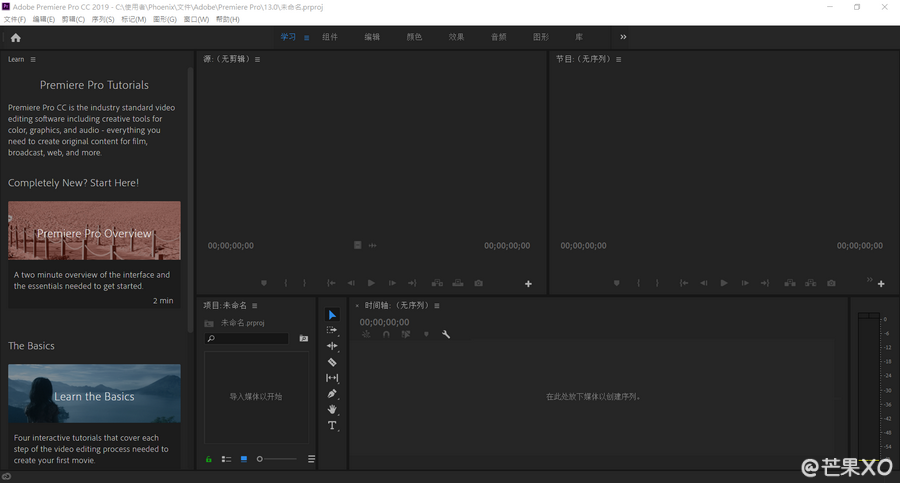Step back one frame in Source monitor
Image resolution: width=900 pixels, height=483 pixels.
(351, 283)
